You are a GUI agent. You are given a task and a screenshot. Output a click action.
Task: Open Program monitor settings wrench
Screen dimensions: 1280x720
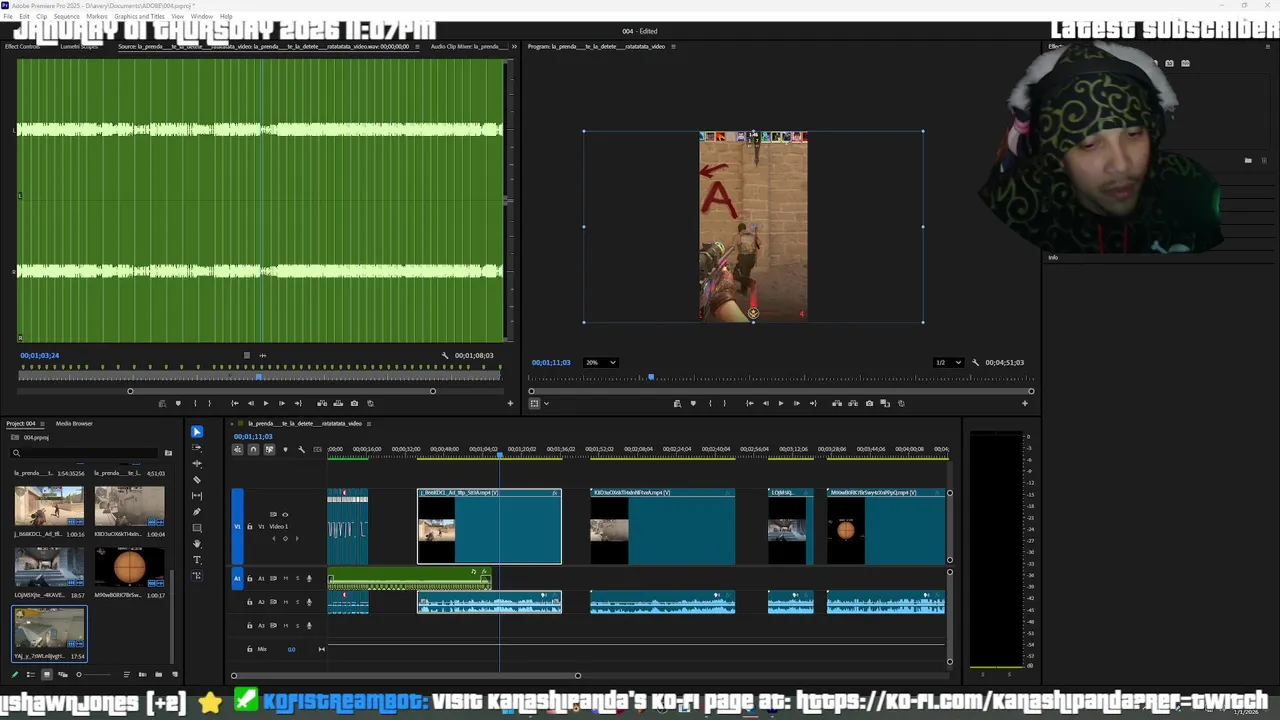click(975, 362)
